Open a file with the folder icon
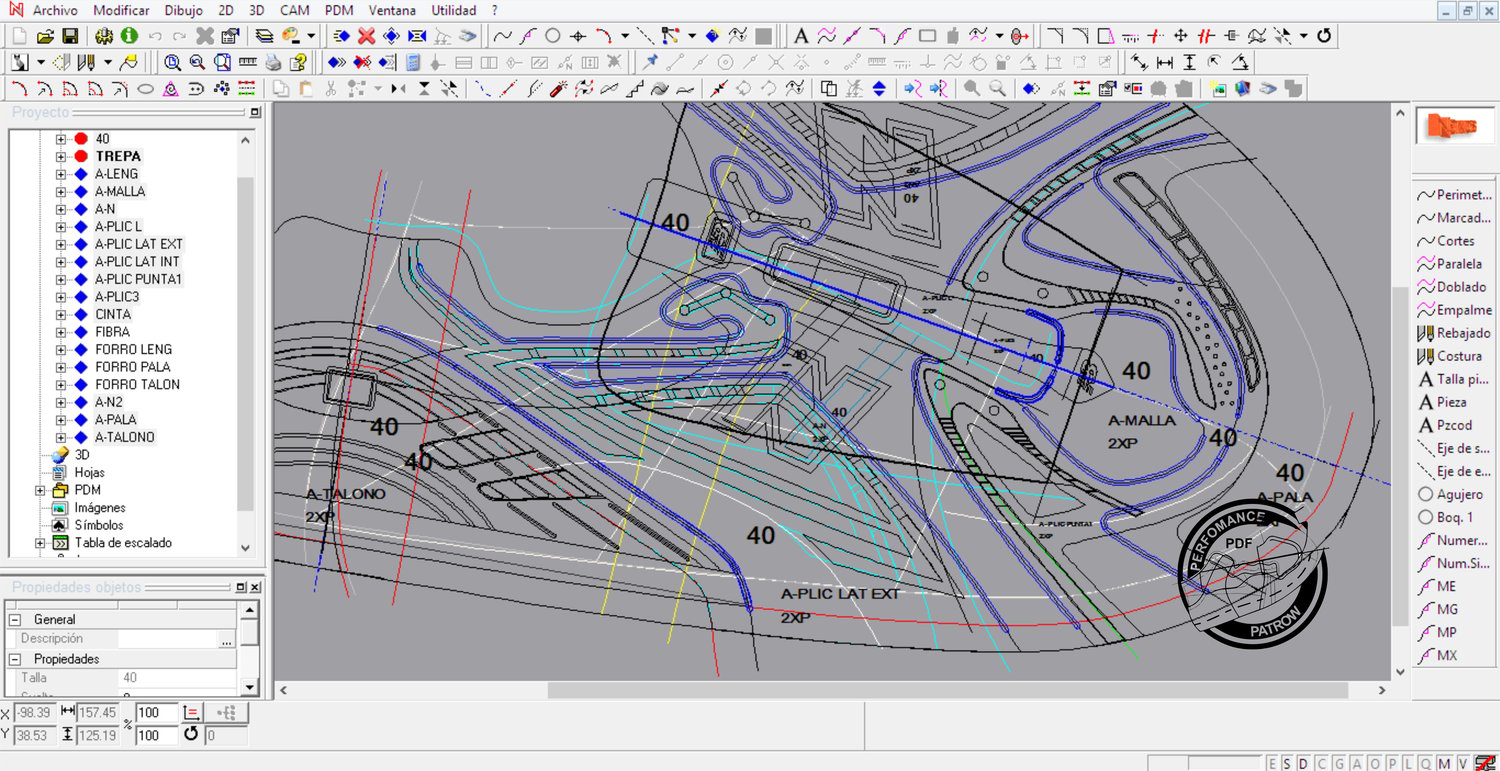1500x771 pixels. click(45, 36)
